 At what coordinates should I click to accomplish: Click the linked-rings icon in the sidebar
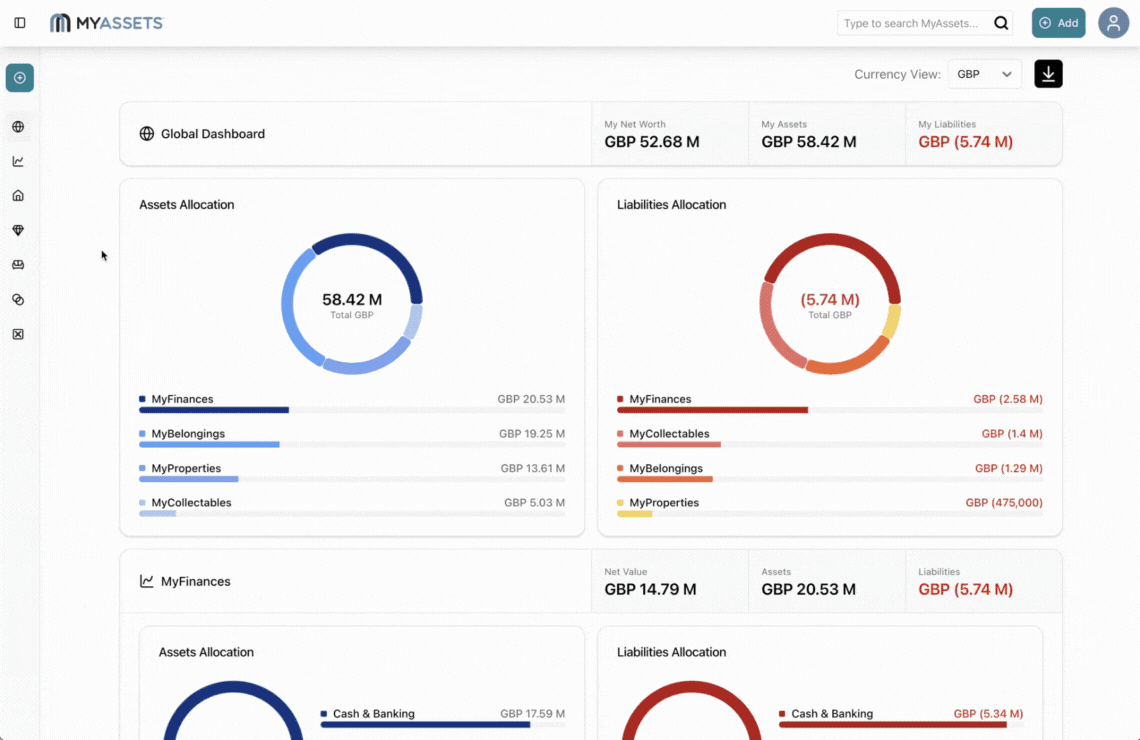(x=18, y=299)
